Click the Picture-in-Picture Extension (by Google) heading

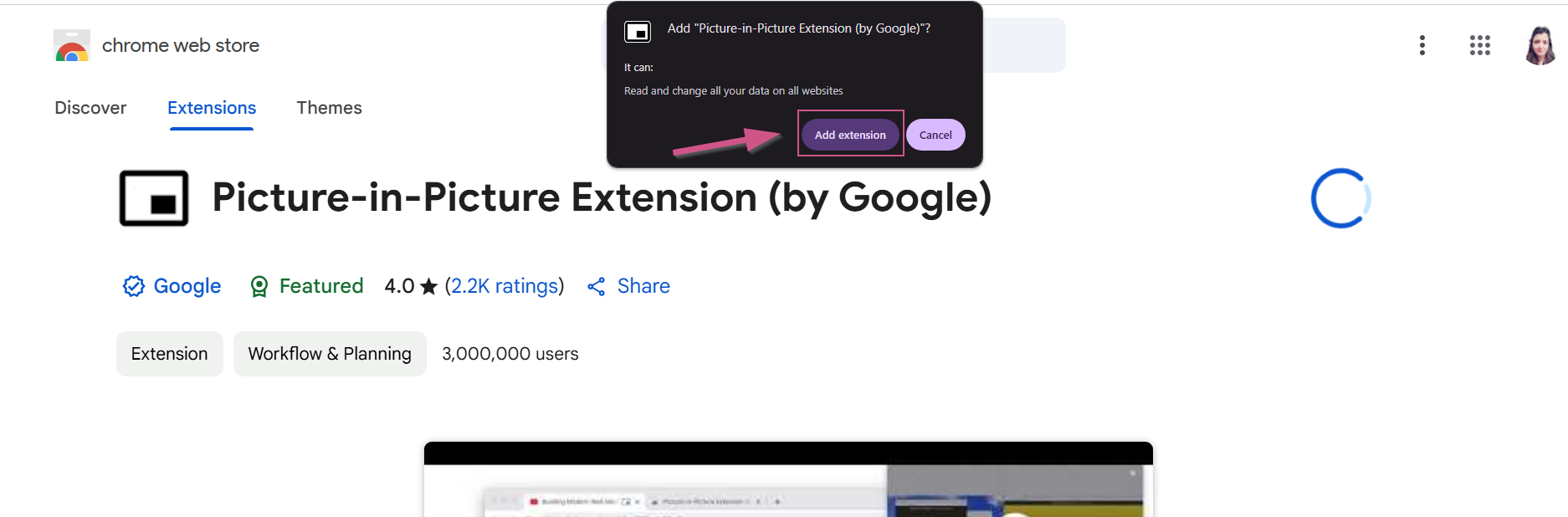[x=602, y=198]
